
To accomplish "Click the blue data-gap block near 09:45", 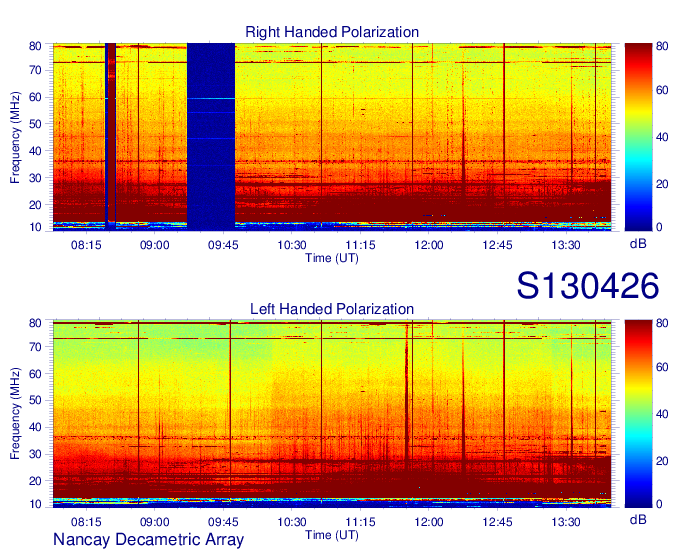I will tap(211, 137).
